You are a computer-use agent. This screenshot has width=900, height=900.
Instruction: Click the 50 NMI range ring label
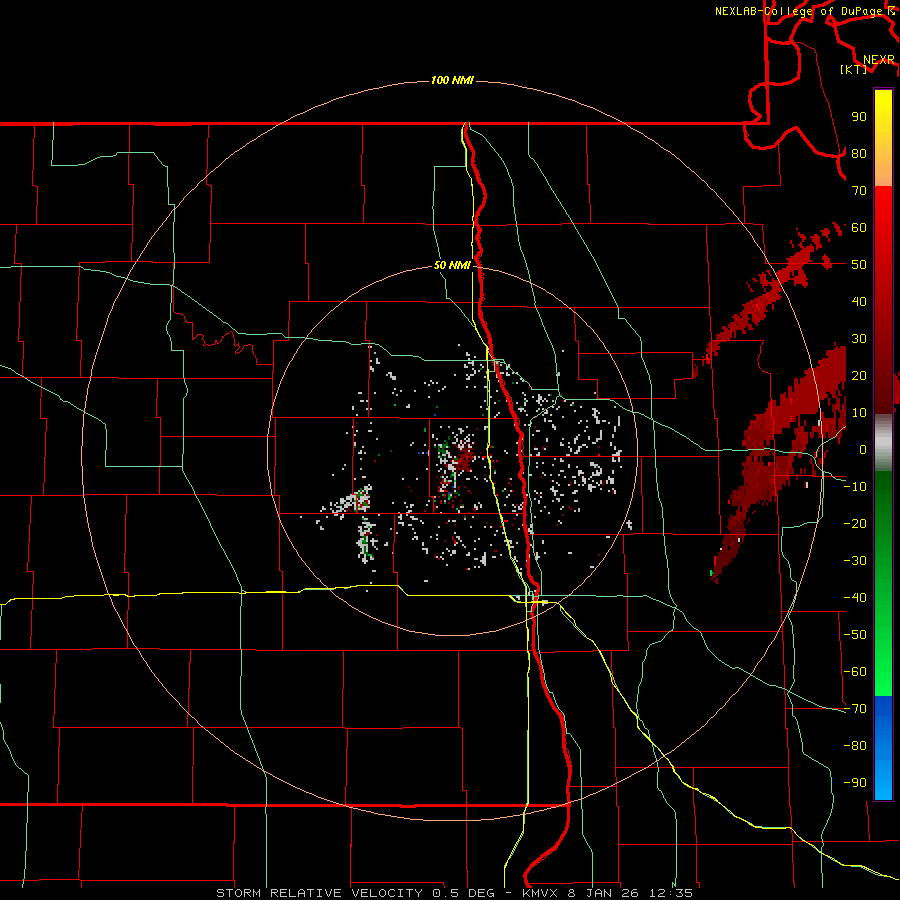click(x=452, y=265)
